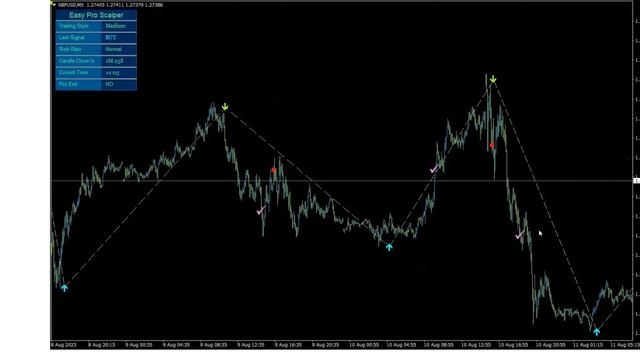Click the BUY last signal value
This screenshot has height=360, width=640.
coord(111,38)
